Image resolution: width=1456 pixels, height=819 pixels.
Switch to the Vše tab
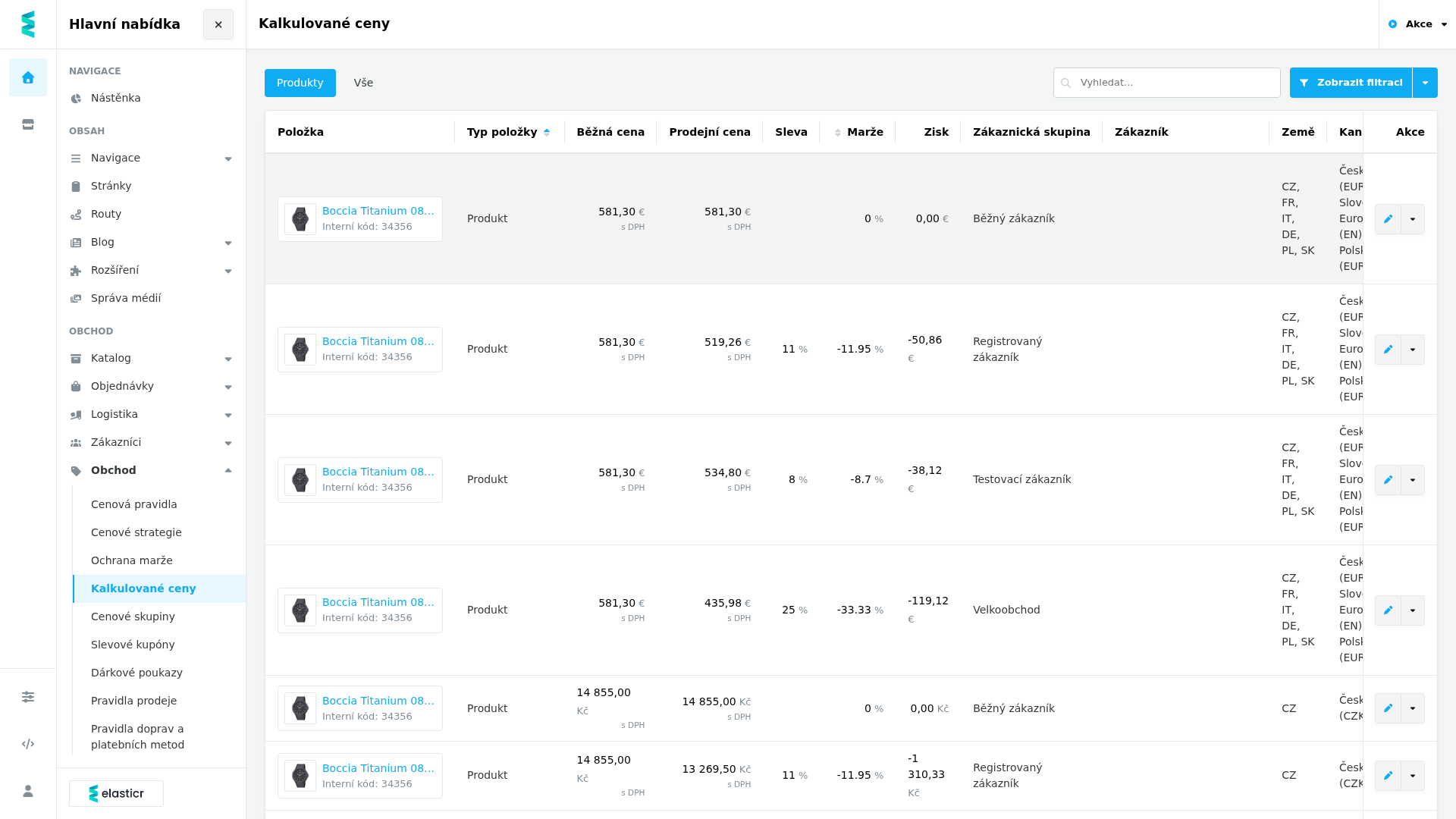point(363,83)
